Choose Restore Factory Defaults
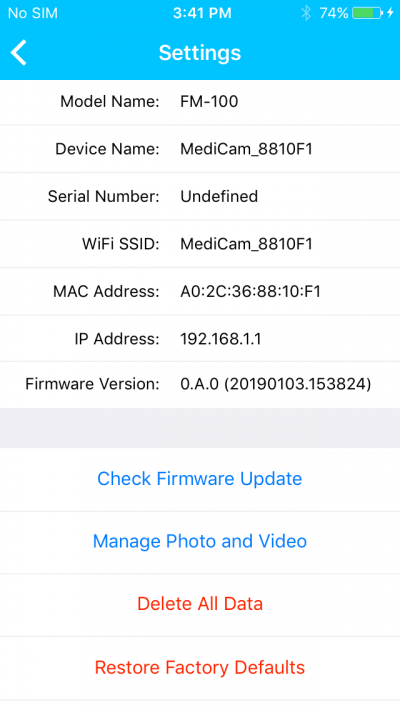Image resolution: width=400 pixels, height=710 pixels. pyautogui.click(x=200, y=667)
